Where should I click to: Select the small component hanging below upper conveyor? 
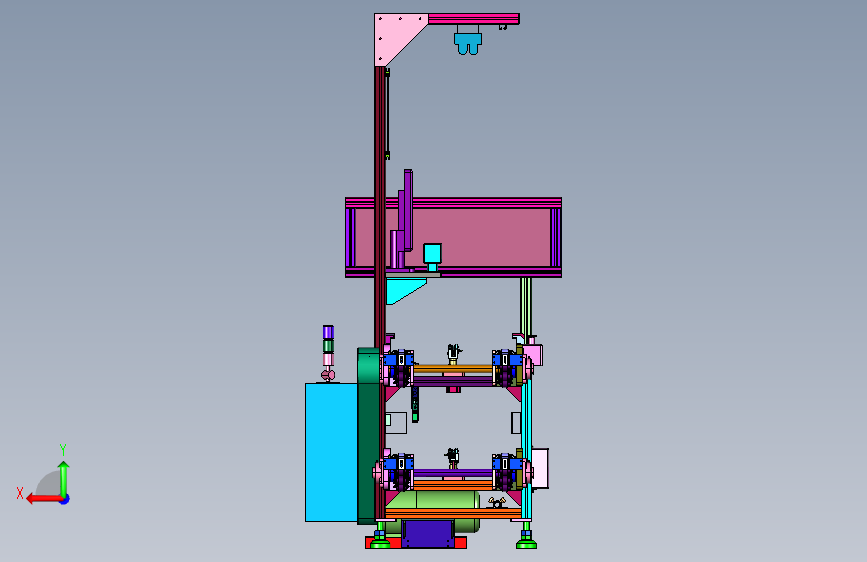pyautogui.click(x=415, y=404)
